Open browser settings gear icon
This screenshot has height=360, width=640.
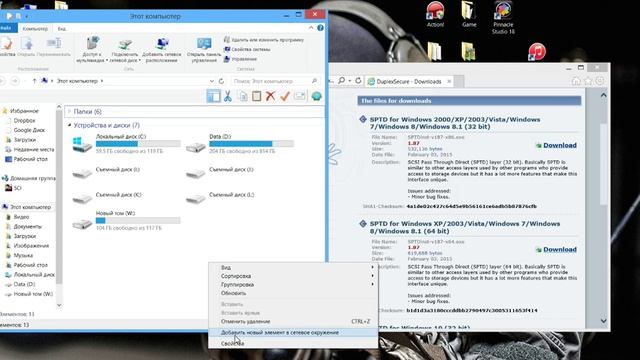coord(600,81)
